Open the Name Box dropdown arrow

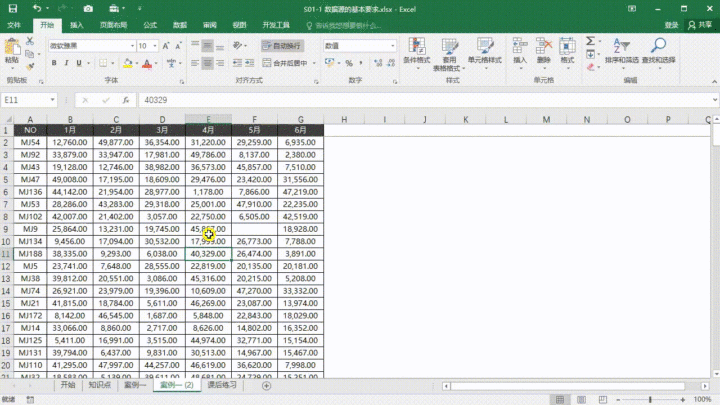pyautogui.click(x=52, y=100)
